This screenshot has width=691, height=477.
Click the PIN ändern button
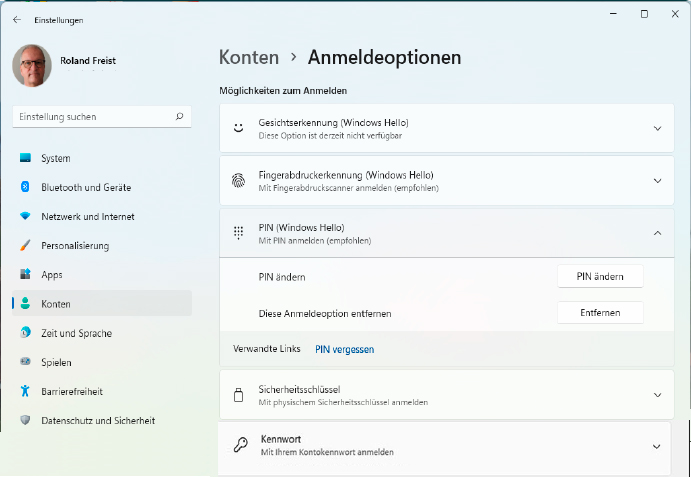coord(600,276)
